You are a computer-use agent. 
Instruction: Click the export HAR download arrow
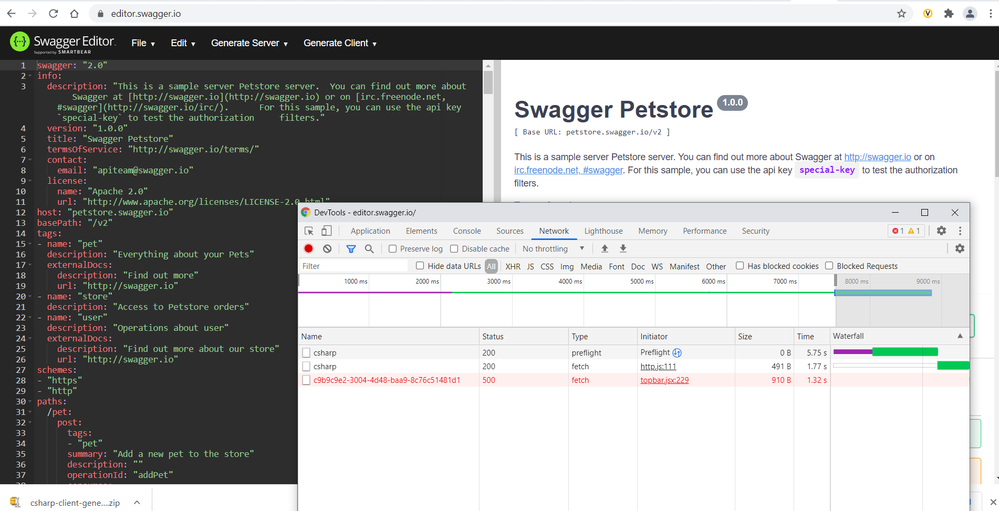(623, 249)
